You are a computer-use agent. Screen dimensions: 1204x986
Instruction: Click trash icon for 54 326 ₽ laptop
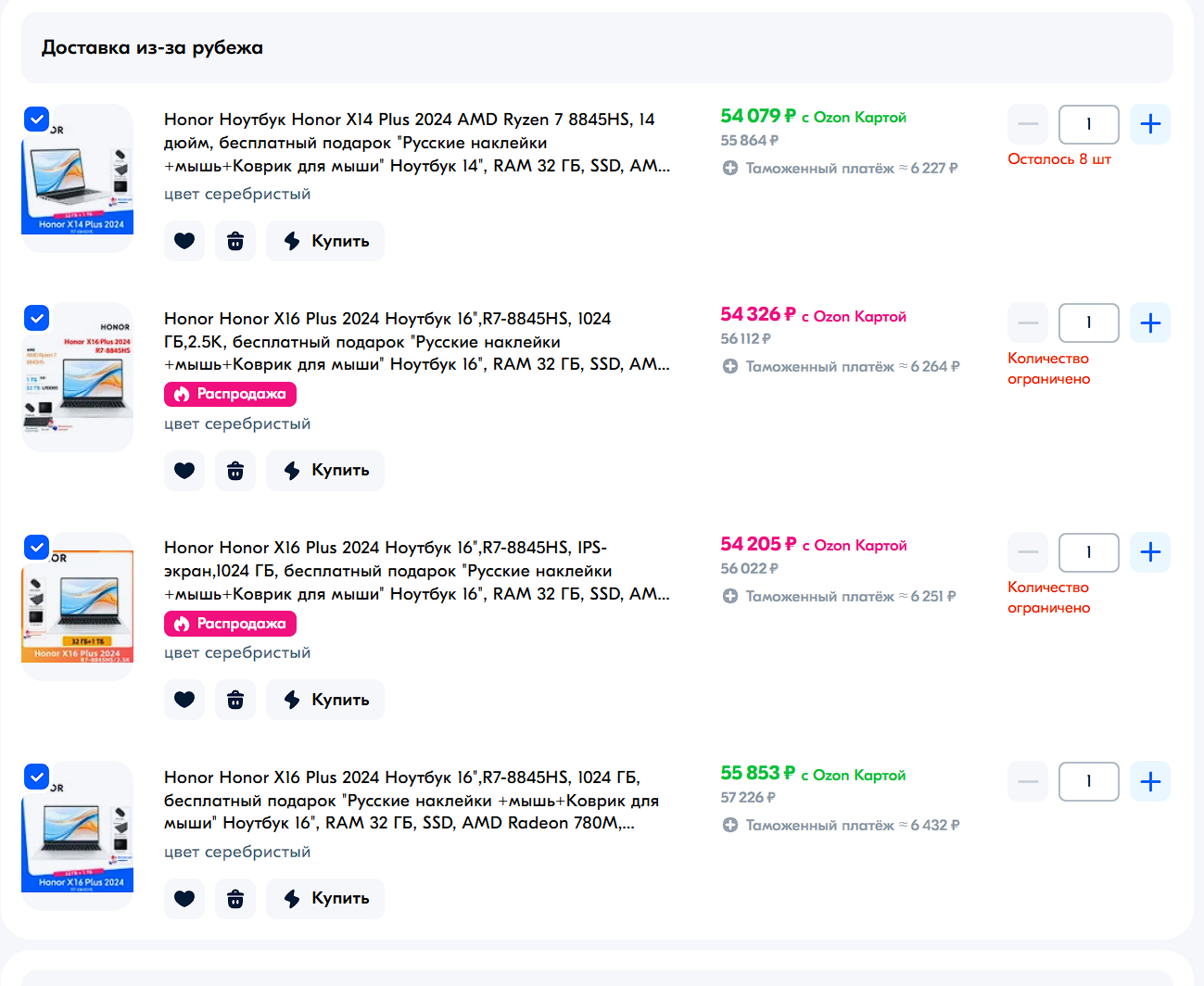(235, 471)
